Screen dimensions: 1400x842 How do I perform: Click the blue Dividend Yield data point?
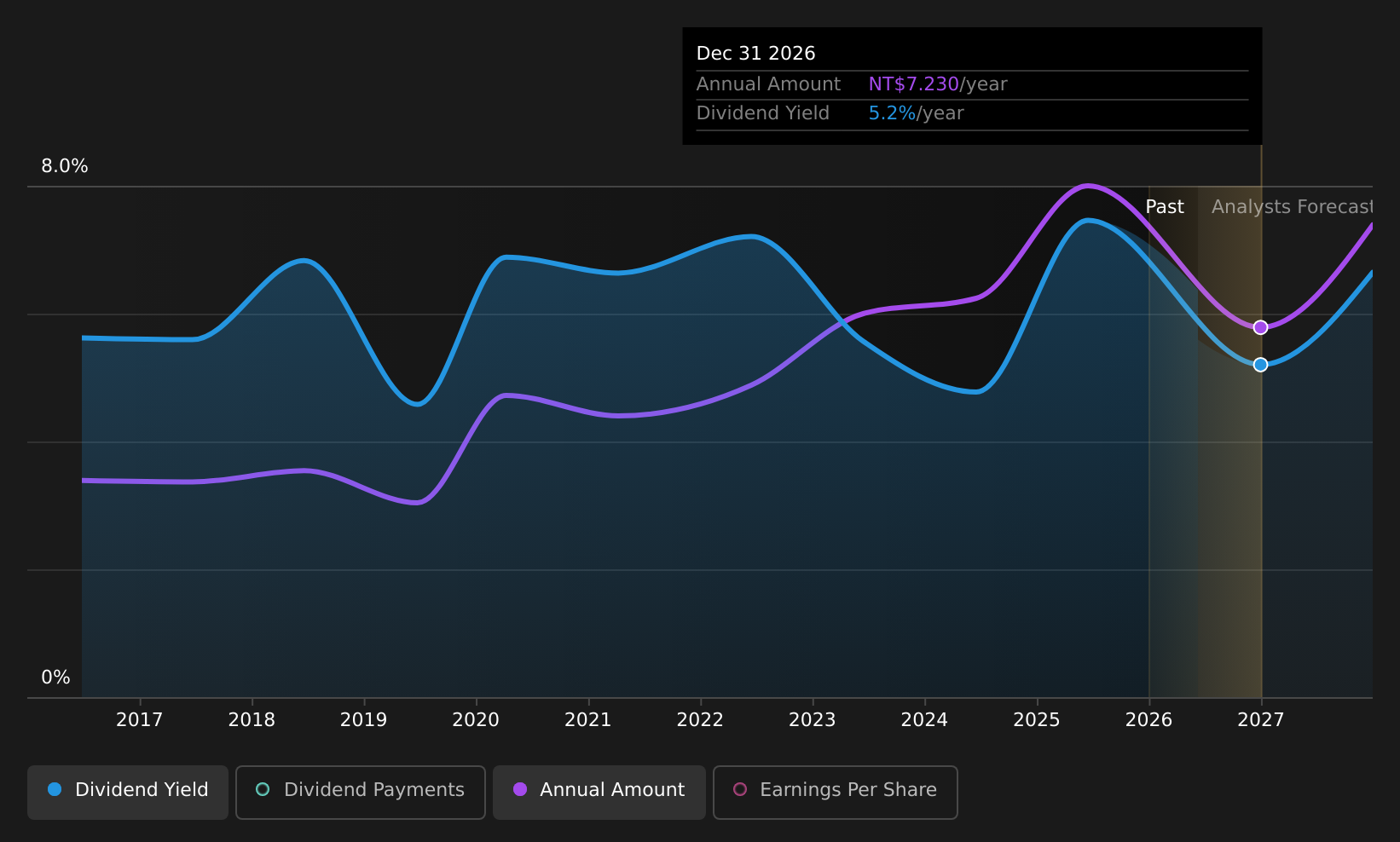click(x=1260, y=365)
